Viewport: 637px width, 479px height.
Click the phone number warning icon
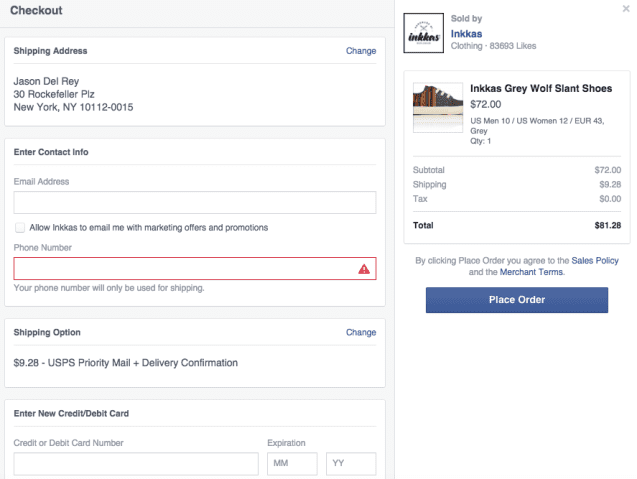364,269
